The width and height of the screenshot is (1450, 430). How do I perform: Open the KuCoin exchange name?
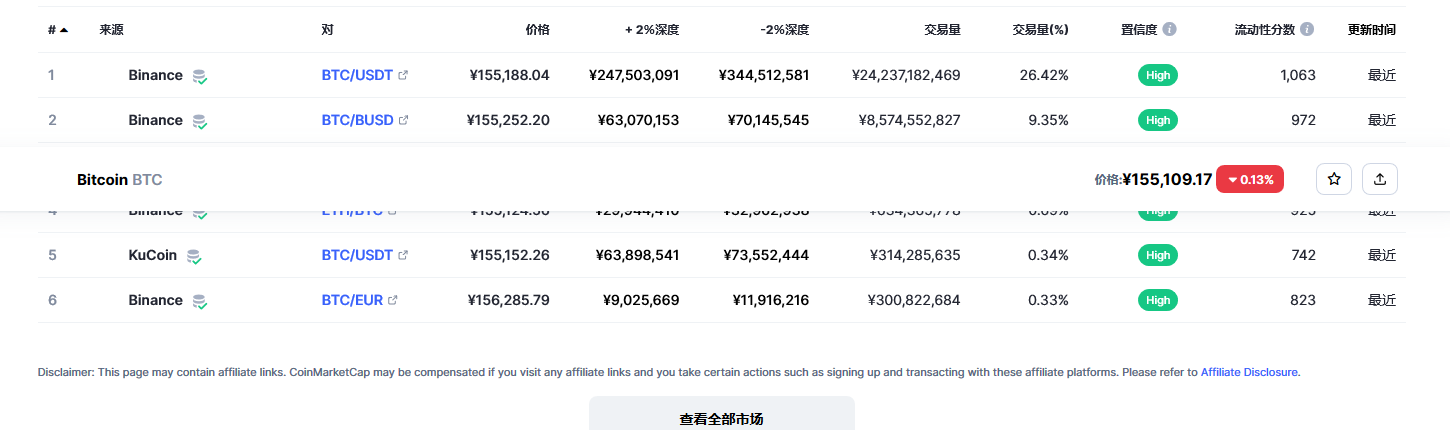153,255
